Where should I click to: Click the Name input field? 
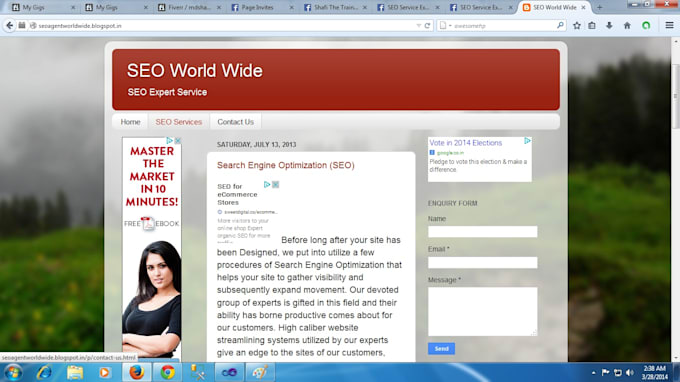(x=482, y=232)
